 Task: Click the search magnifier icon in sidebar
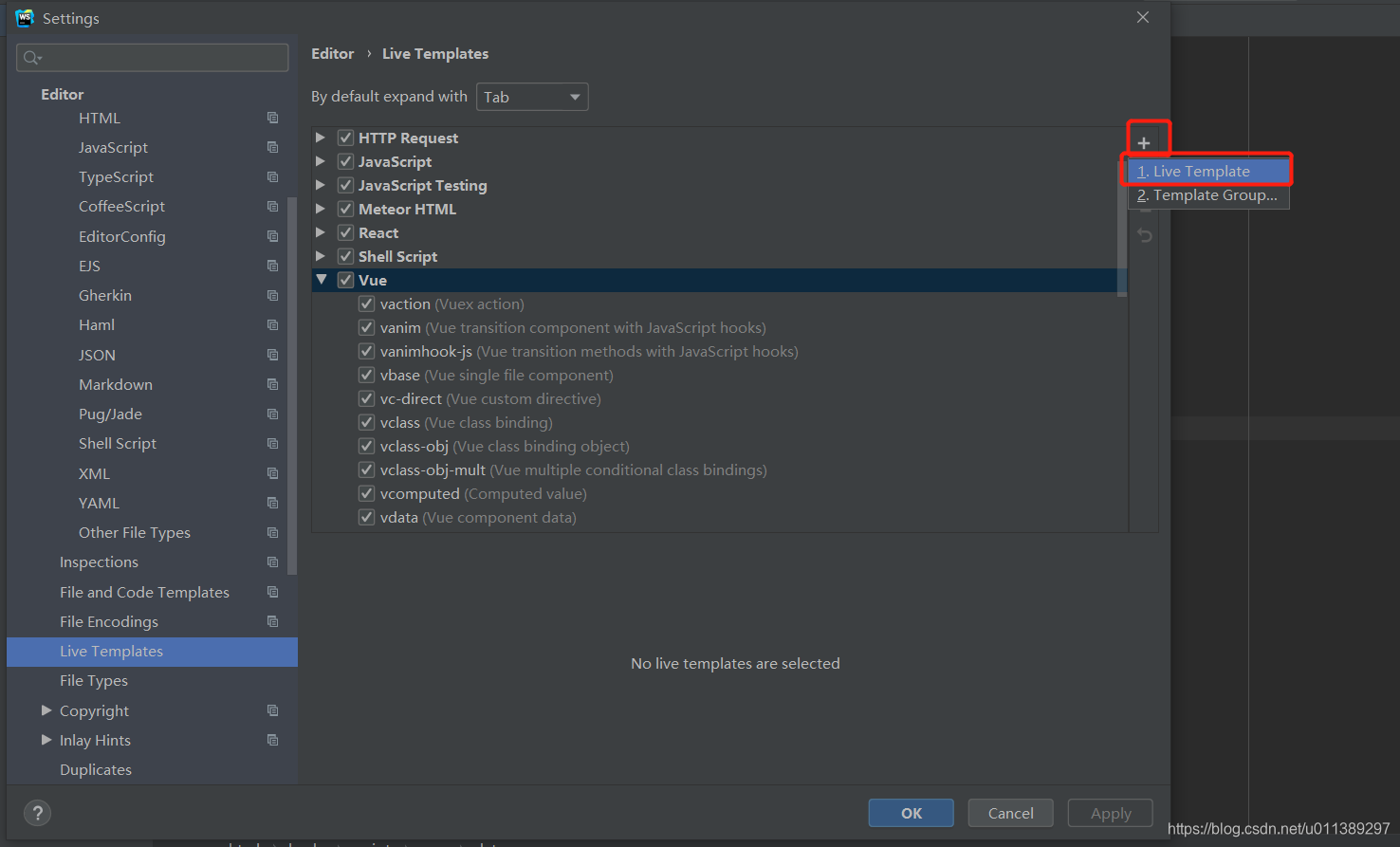point(32,58)
